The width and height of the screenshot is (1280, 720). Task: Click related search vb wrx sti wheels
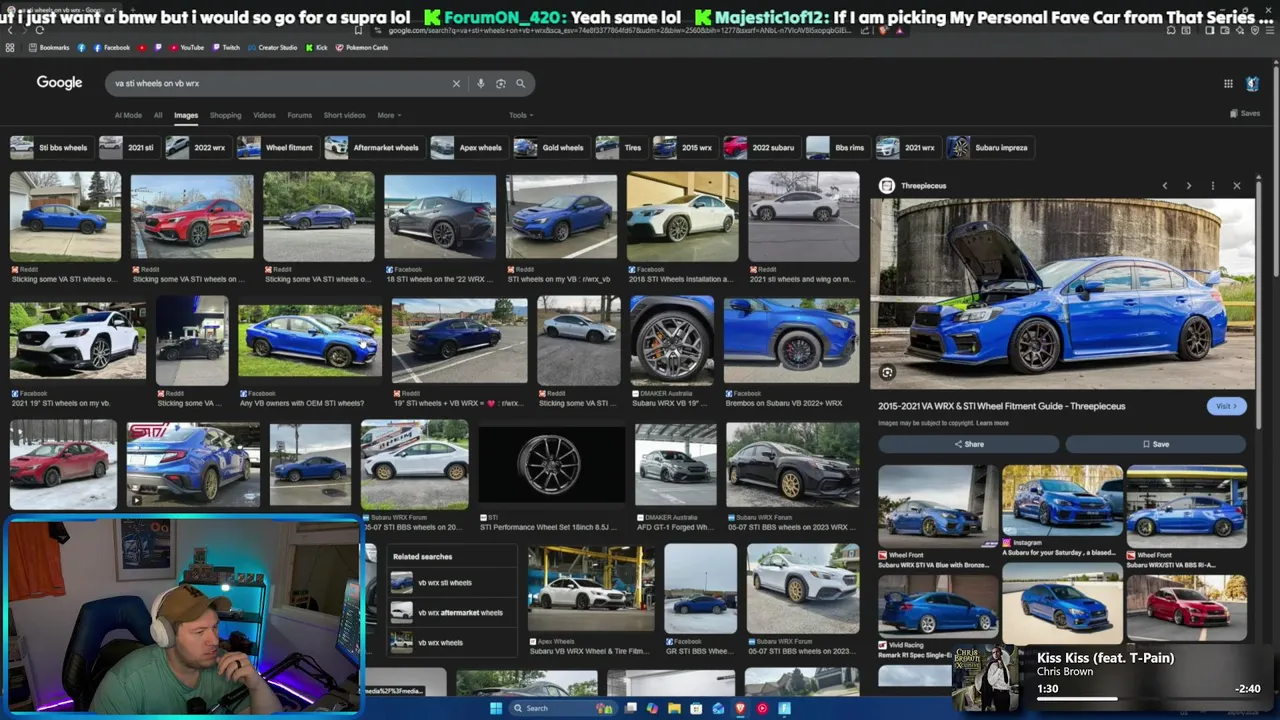[x=452, y=583]
